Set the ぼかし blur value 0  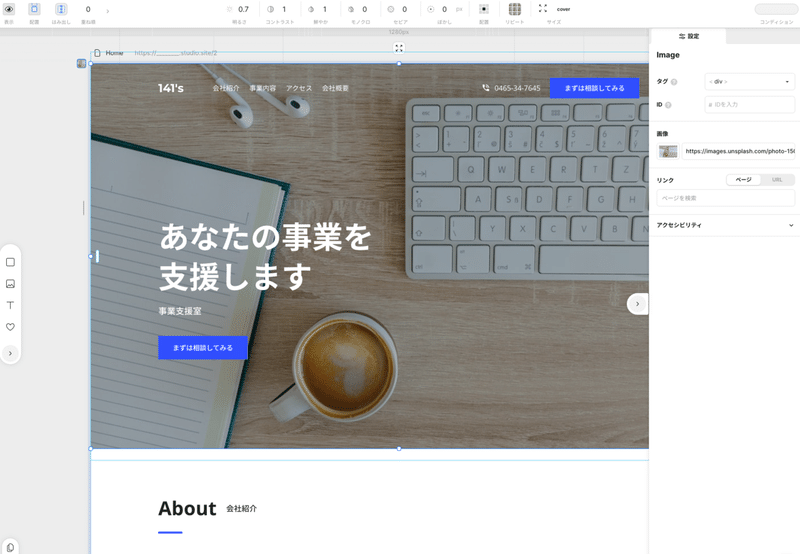point(444,9)
